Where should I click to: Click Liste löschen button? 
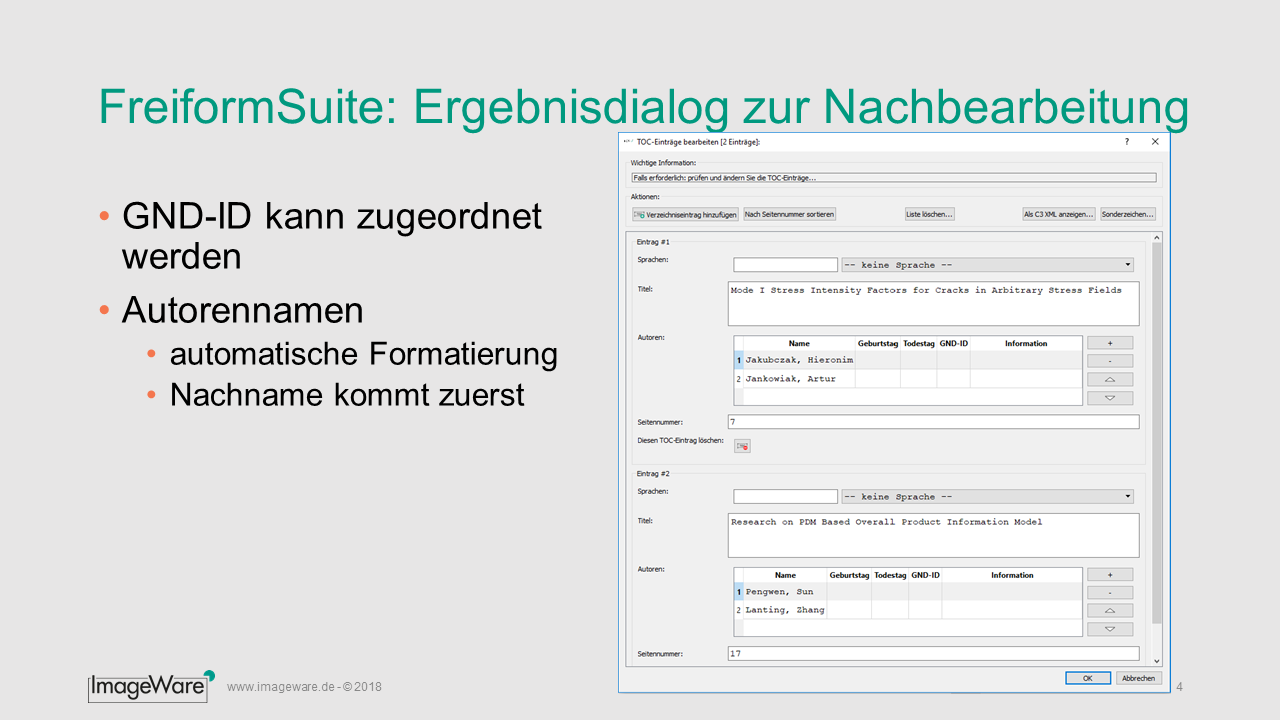930,214
